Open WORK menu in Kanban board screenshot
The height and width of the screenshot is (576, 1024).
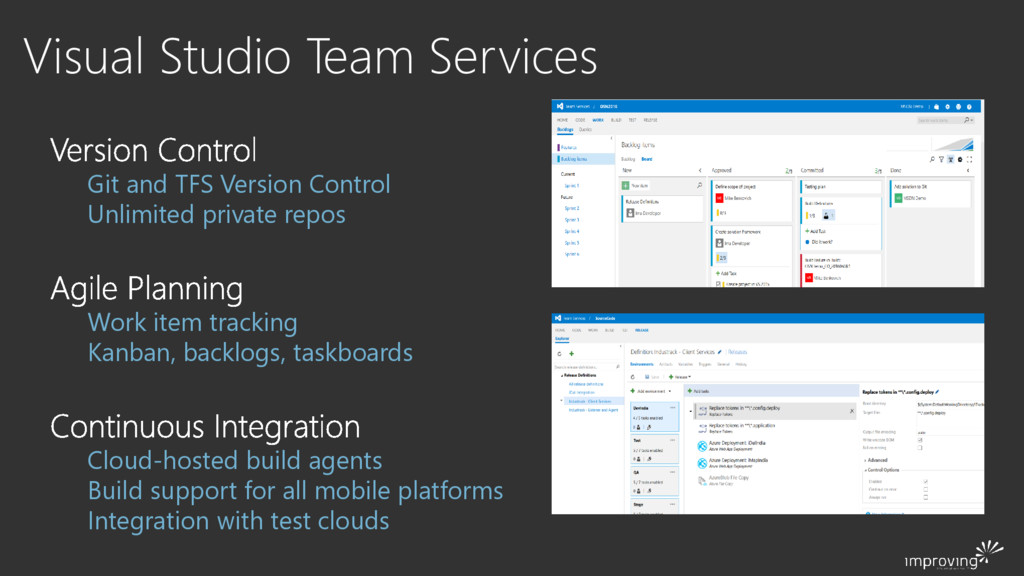click(x=598, y=120)
